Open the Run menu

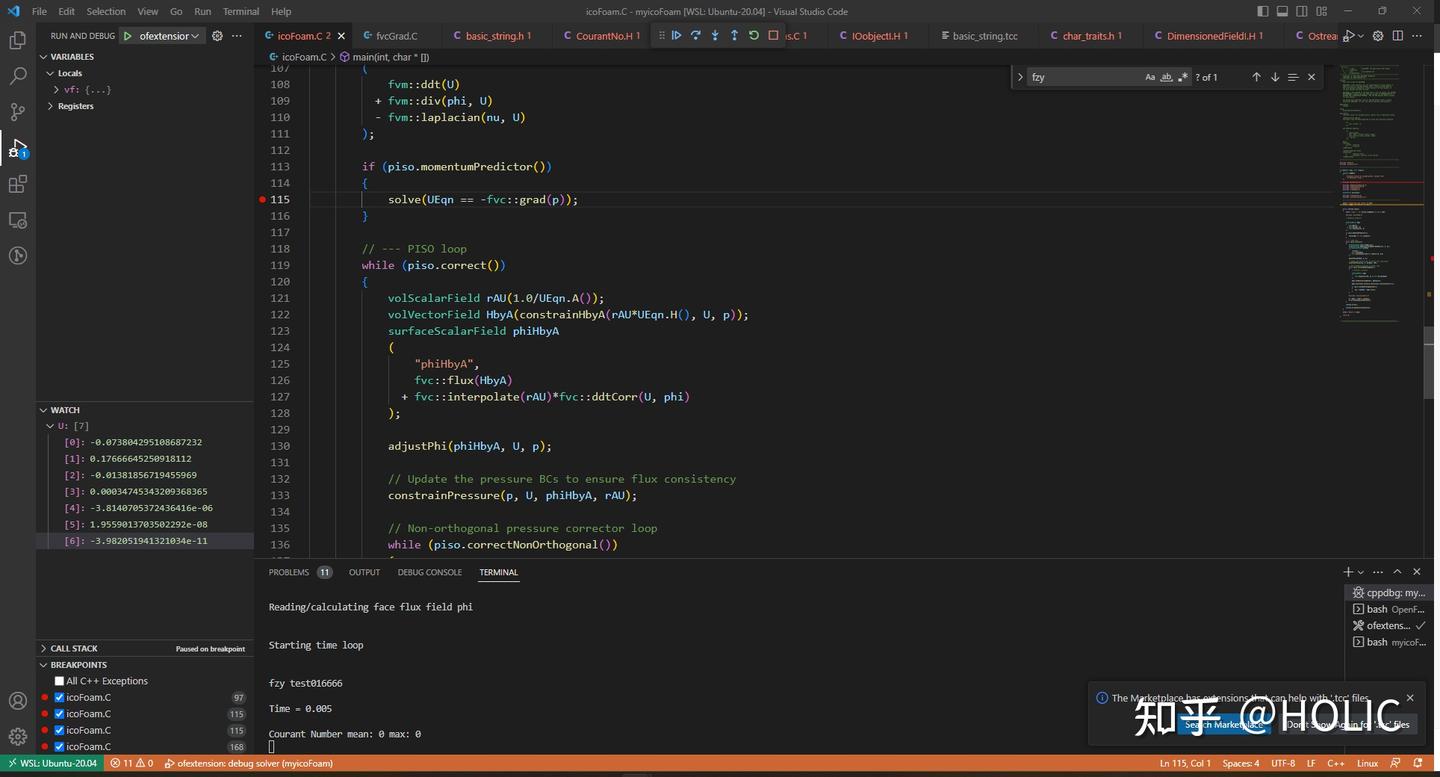pyautogui.click(x=202, y=11)
